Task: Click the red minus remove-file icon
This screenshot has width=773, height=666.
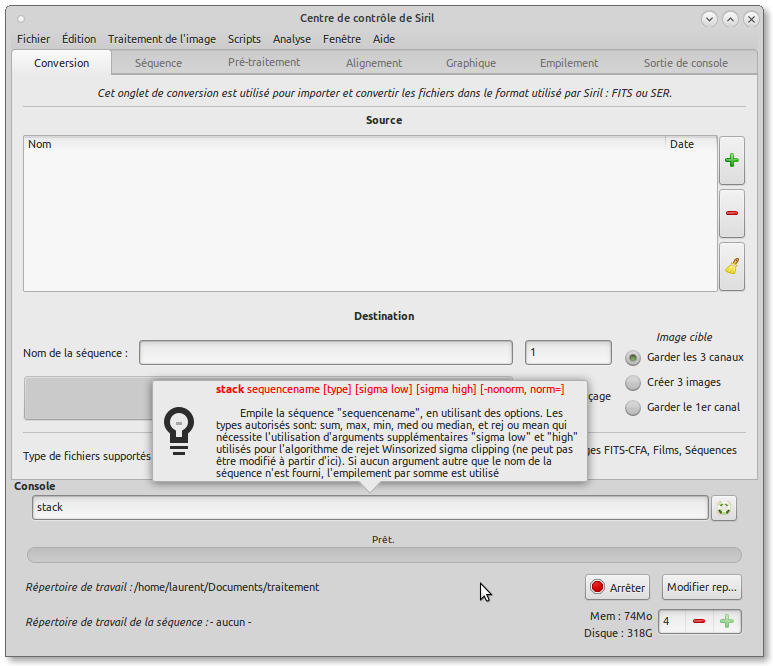Action: (x=731, y=213)
